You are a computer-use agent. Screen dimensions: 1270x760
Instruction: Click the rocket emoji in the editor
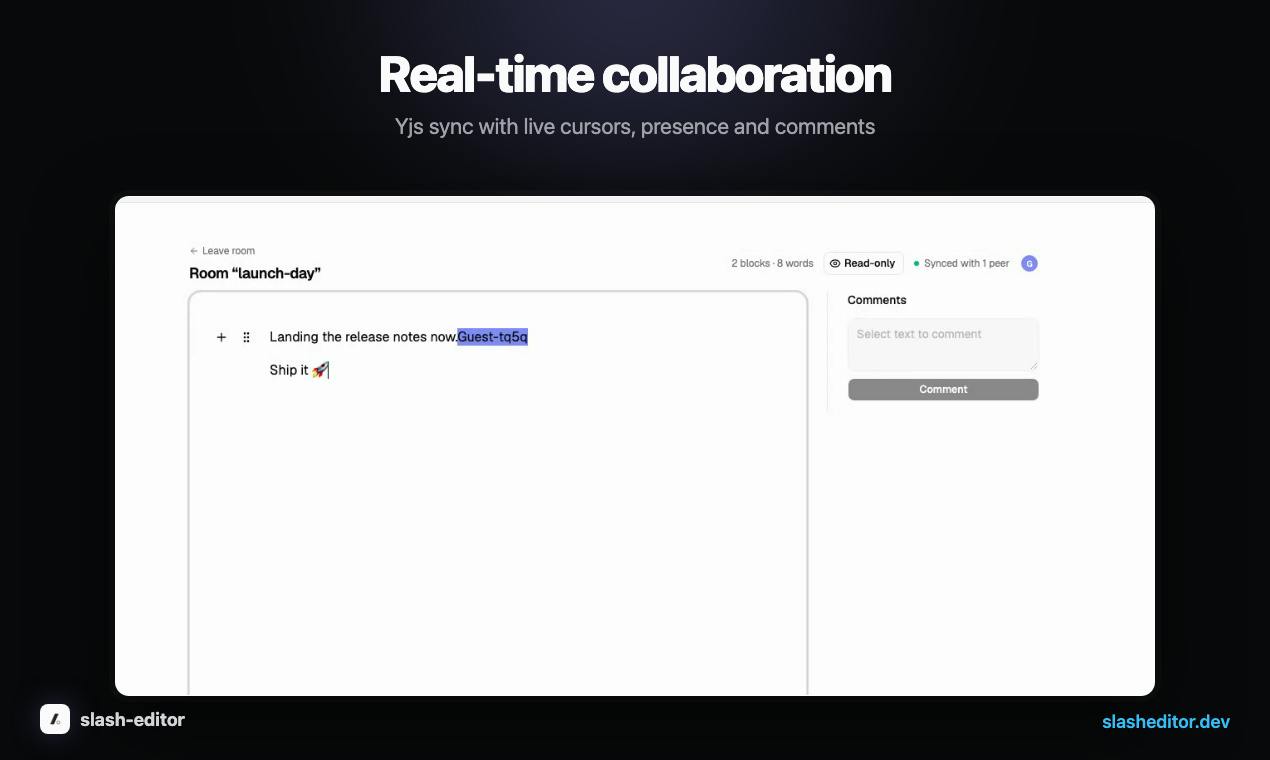[x=319, y=370]
